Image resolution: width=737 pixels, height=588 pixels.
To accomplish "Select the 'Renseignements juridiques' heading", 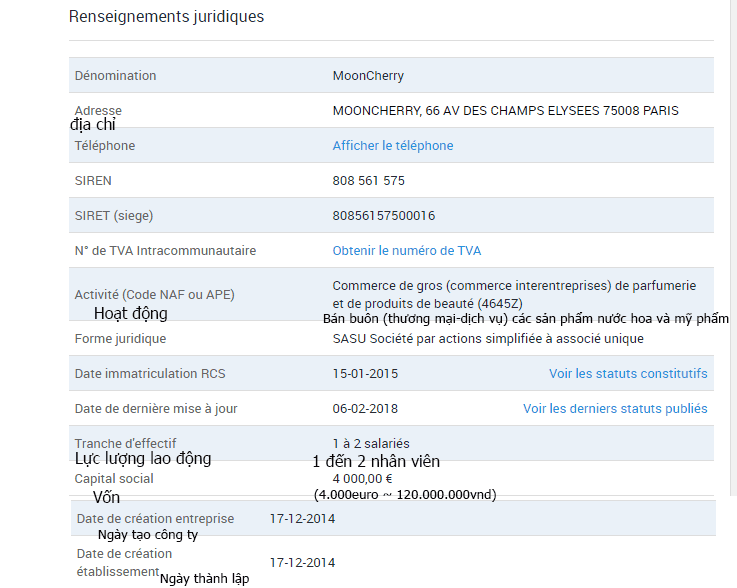I will tap(166, 16).
